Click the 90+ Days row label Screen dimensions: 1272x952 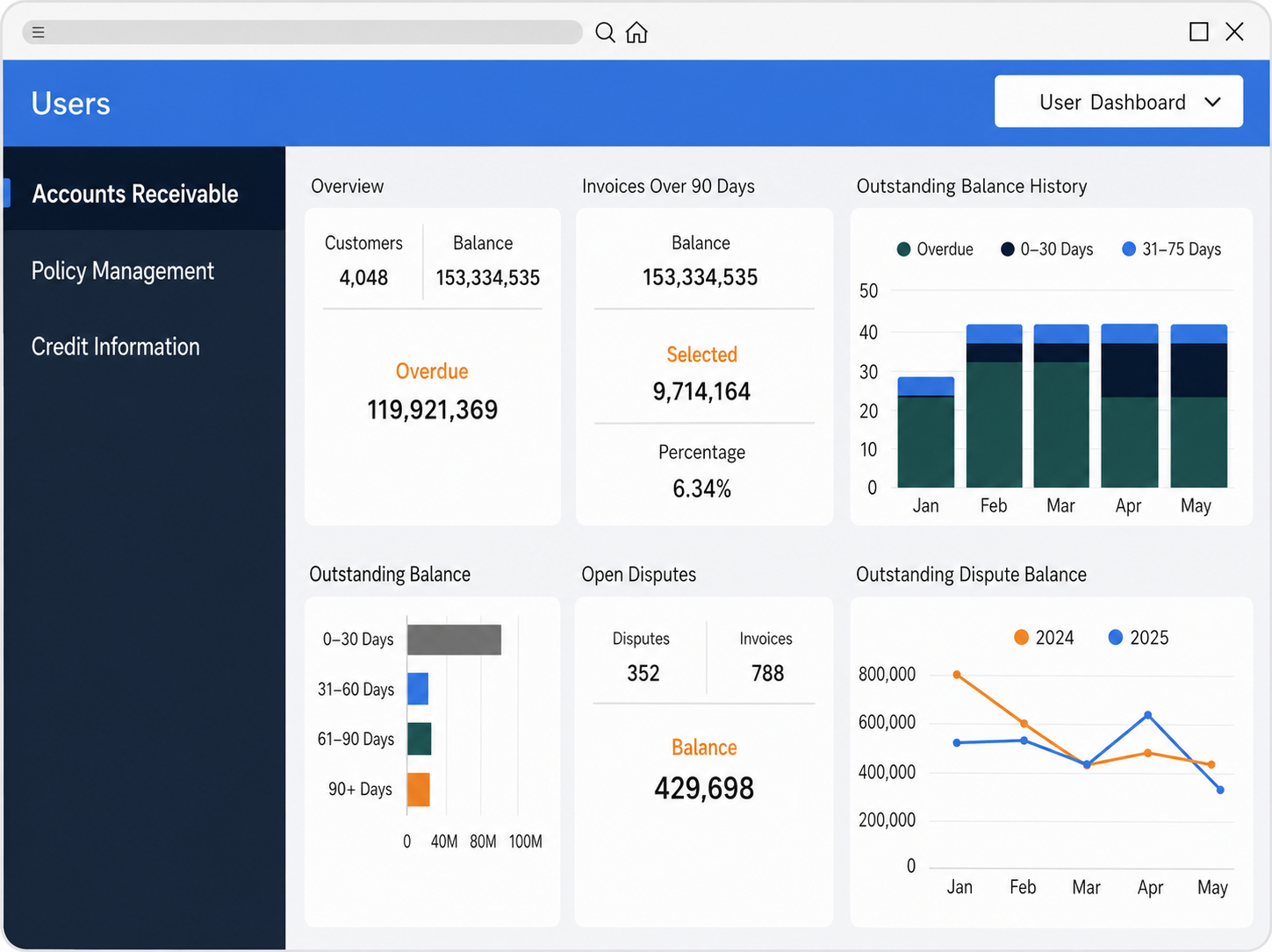tap(360, 790)
